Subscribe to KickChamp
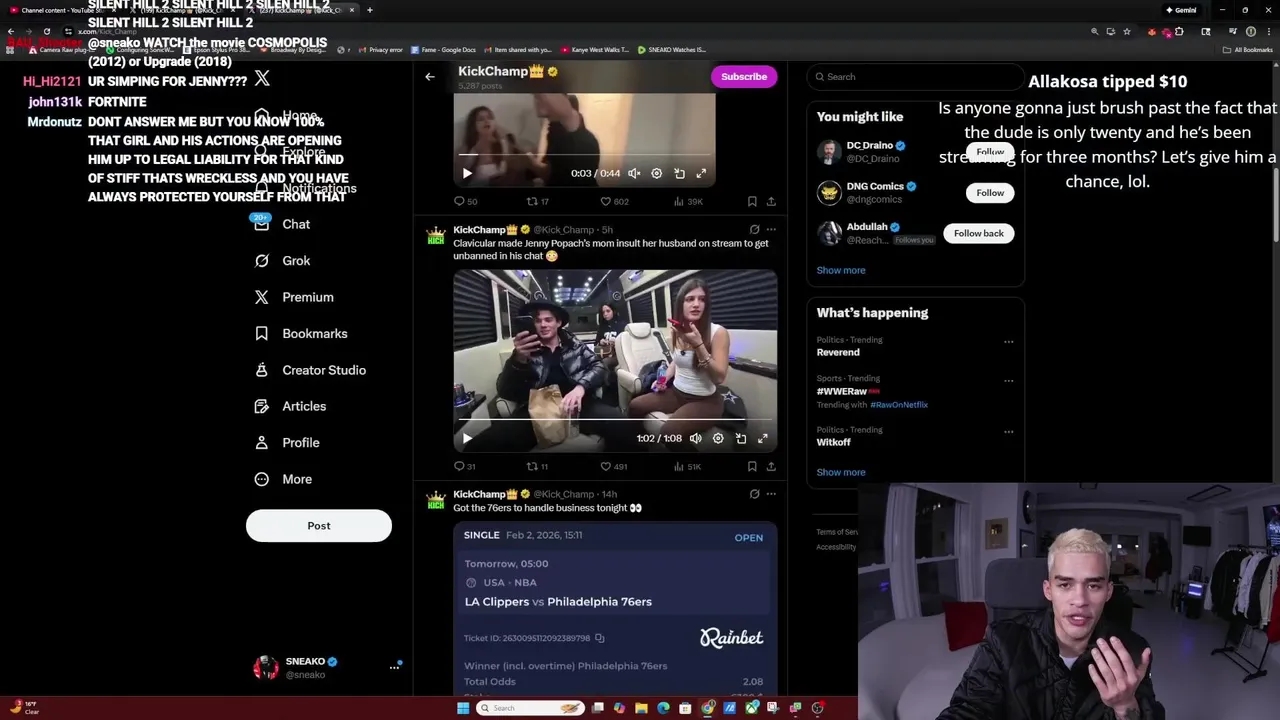This screenshot has width=1280, height=720. (744, 76)
